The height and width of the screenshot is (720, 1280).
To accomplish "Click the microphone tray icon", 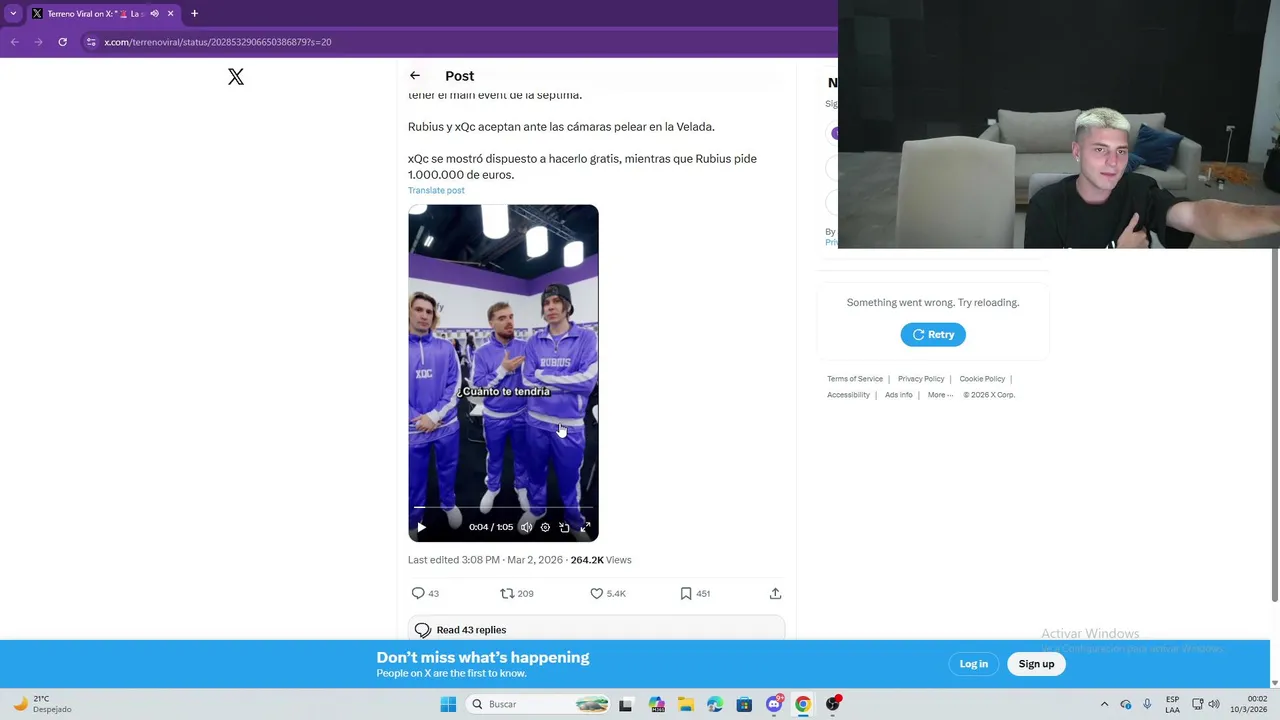I will click(x=1147, y=704).
